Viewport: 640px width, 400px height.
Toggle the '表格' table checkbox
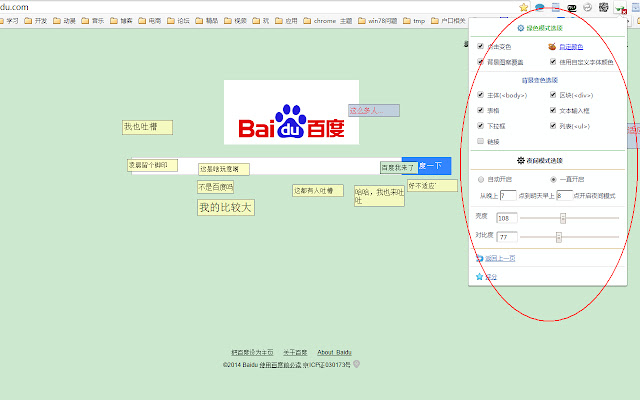coord(480,110)
